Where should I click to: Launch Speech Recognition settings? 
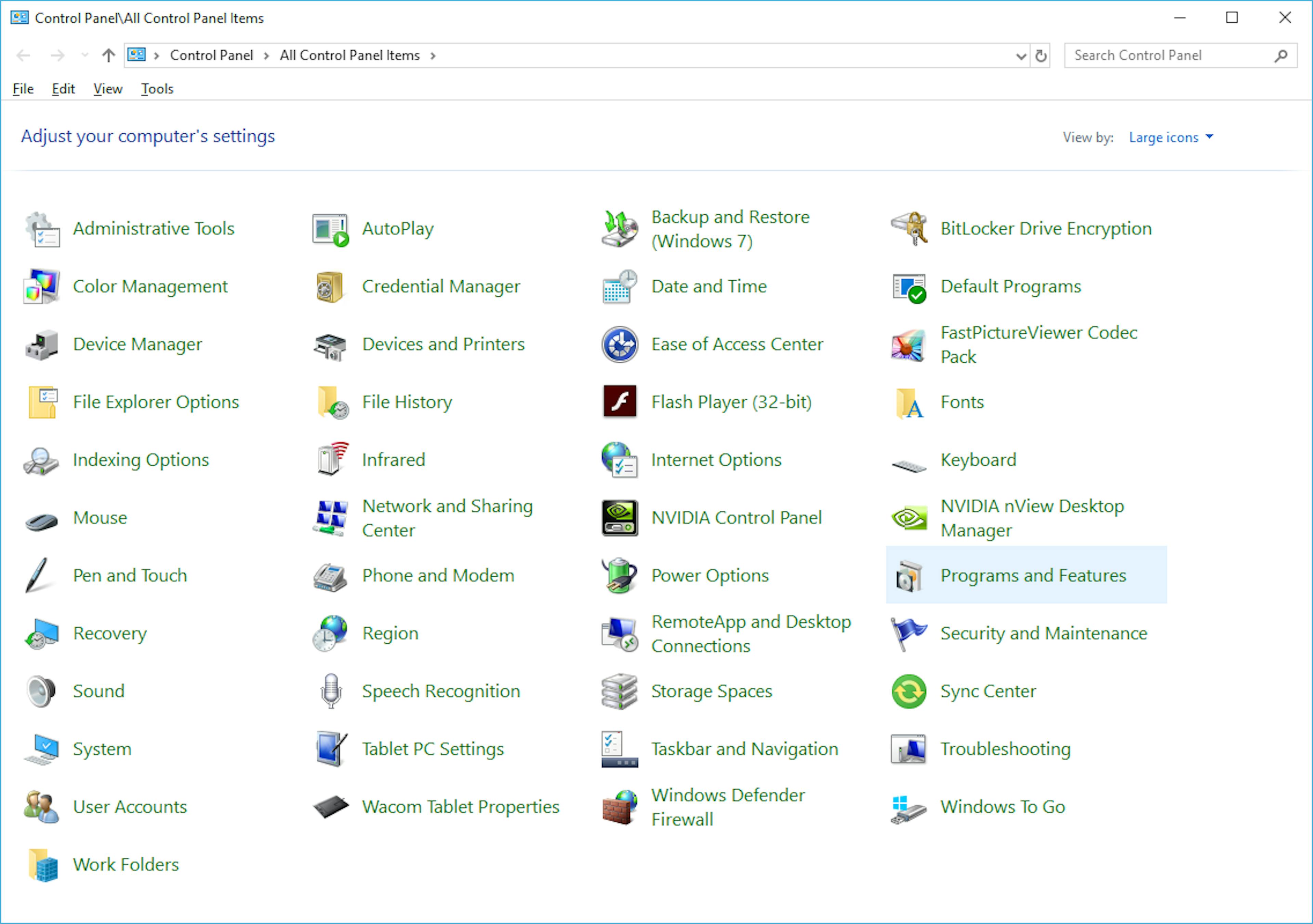point(440,691)
